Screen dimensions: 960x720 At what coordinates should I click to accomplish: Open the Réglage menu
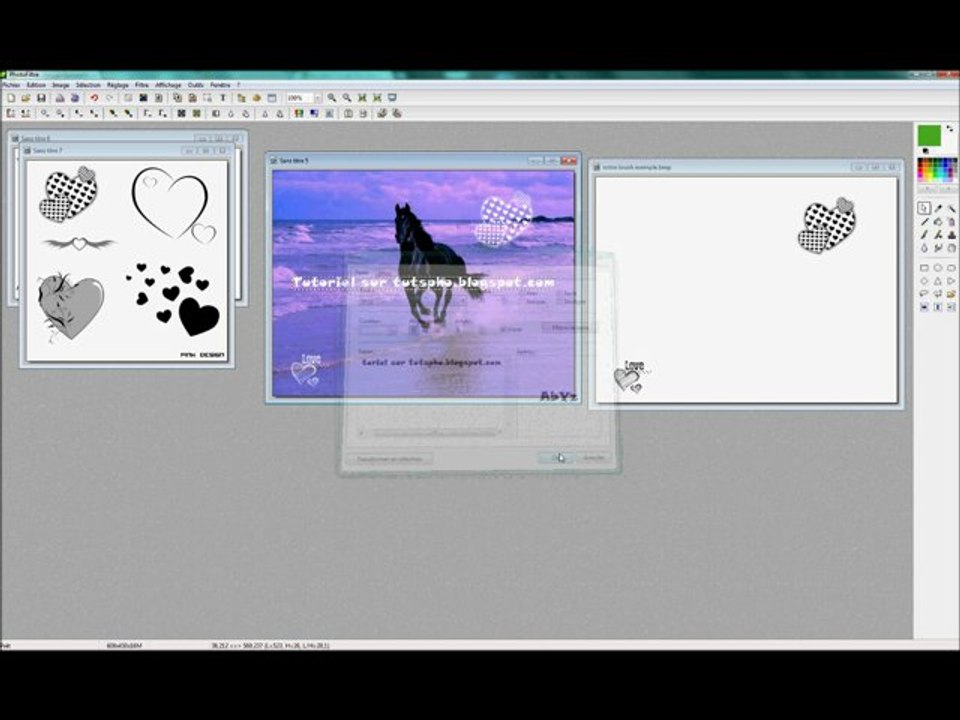[118, 85]
